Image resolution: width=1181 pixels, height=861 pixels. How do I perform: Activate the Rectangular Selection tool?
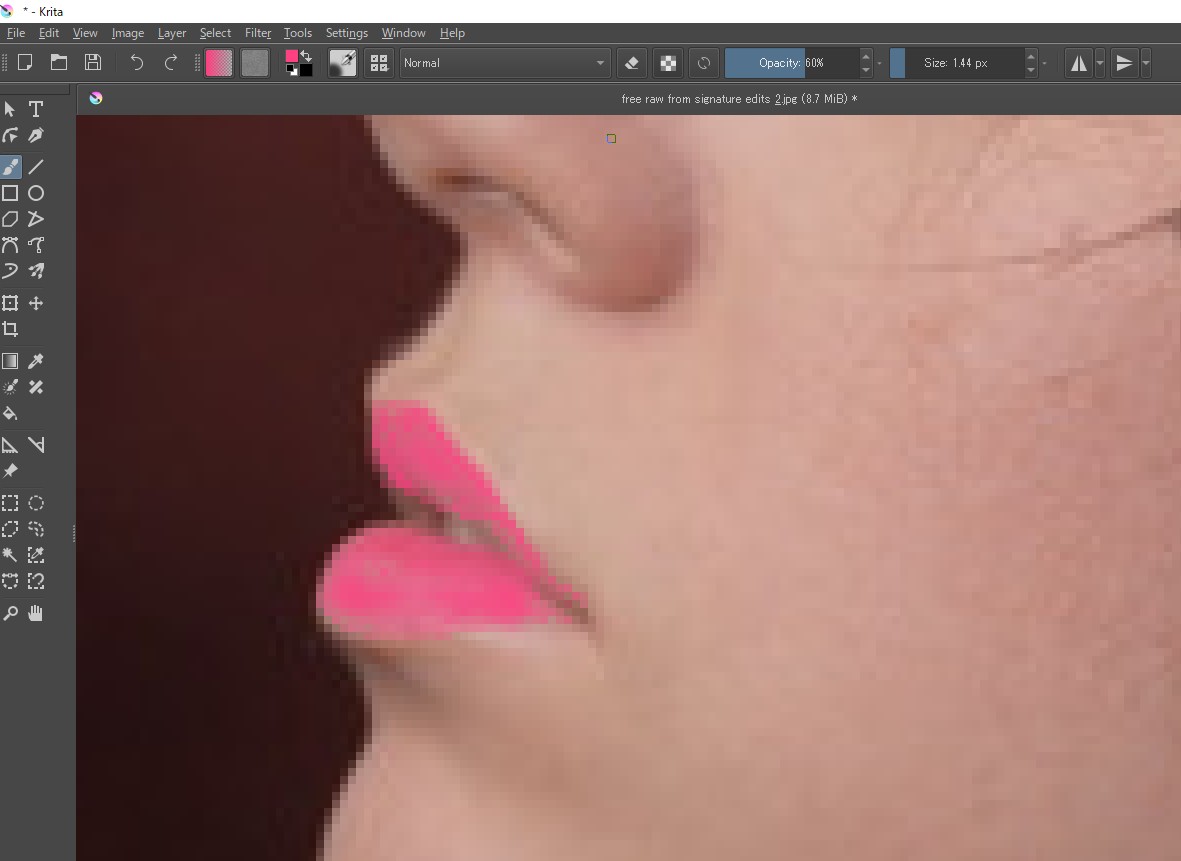click(x=10, y=503)
